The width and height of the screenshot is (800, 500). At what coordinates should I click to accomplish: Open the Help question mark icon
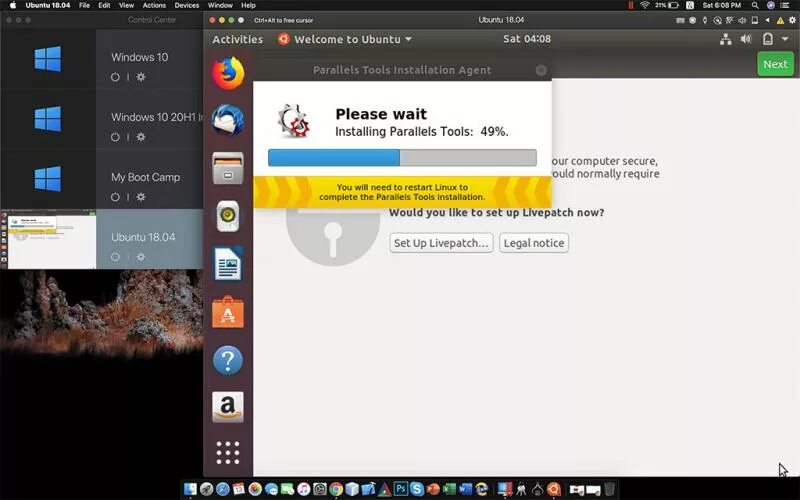pyautogui.click(x=228, y=360)
